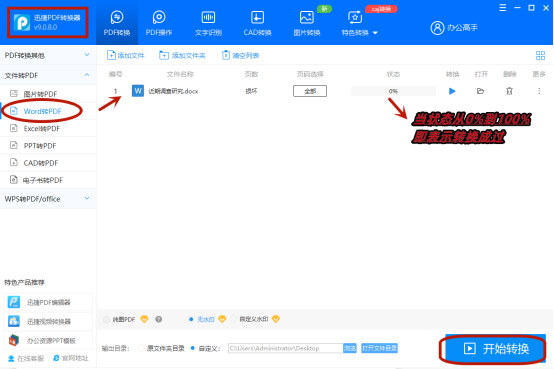
Task: Click the 0% progress bar
Action: coord(393,91)
